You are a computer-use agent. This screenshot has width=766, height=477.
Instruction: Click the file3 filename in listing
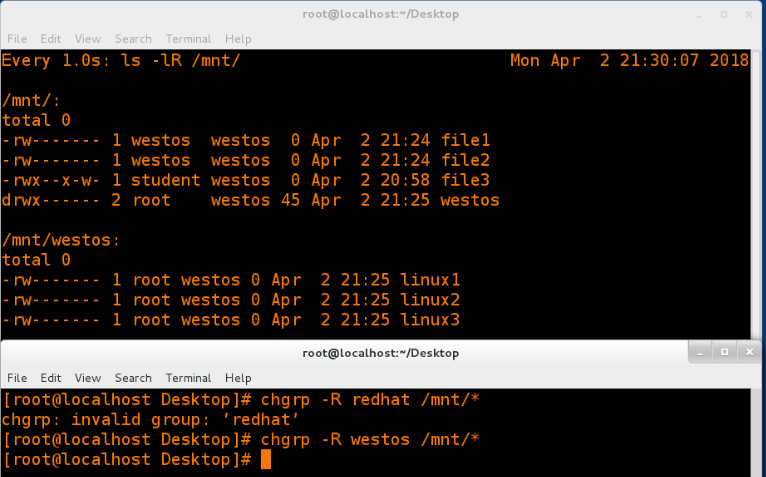(465, 180)
